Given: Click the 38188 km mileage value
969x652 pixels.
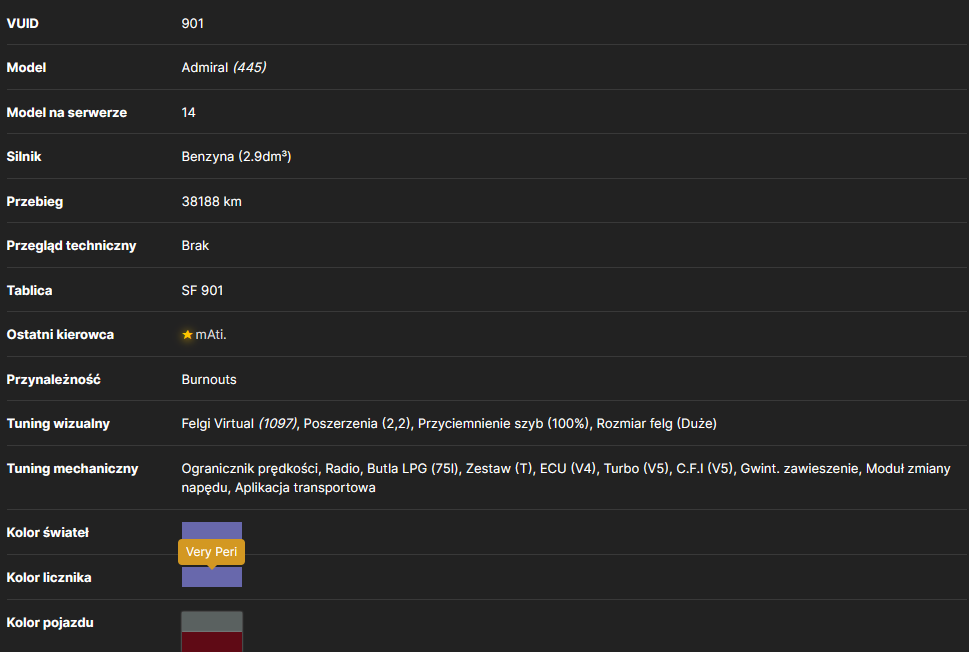Looking at the screenshot, I should [211, 201].
